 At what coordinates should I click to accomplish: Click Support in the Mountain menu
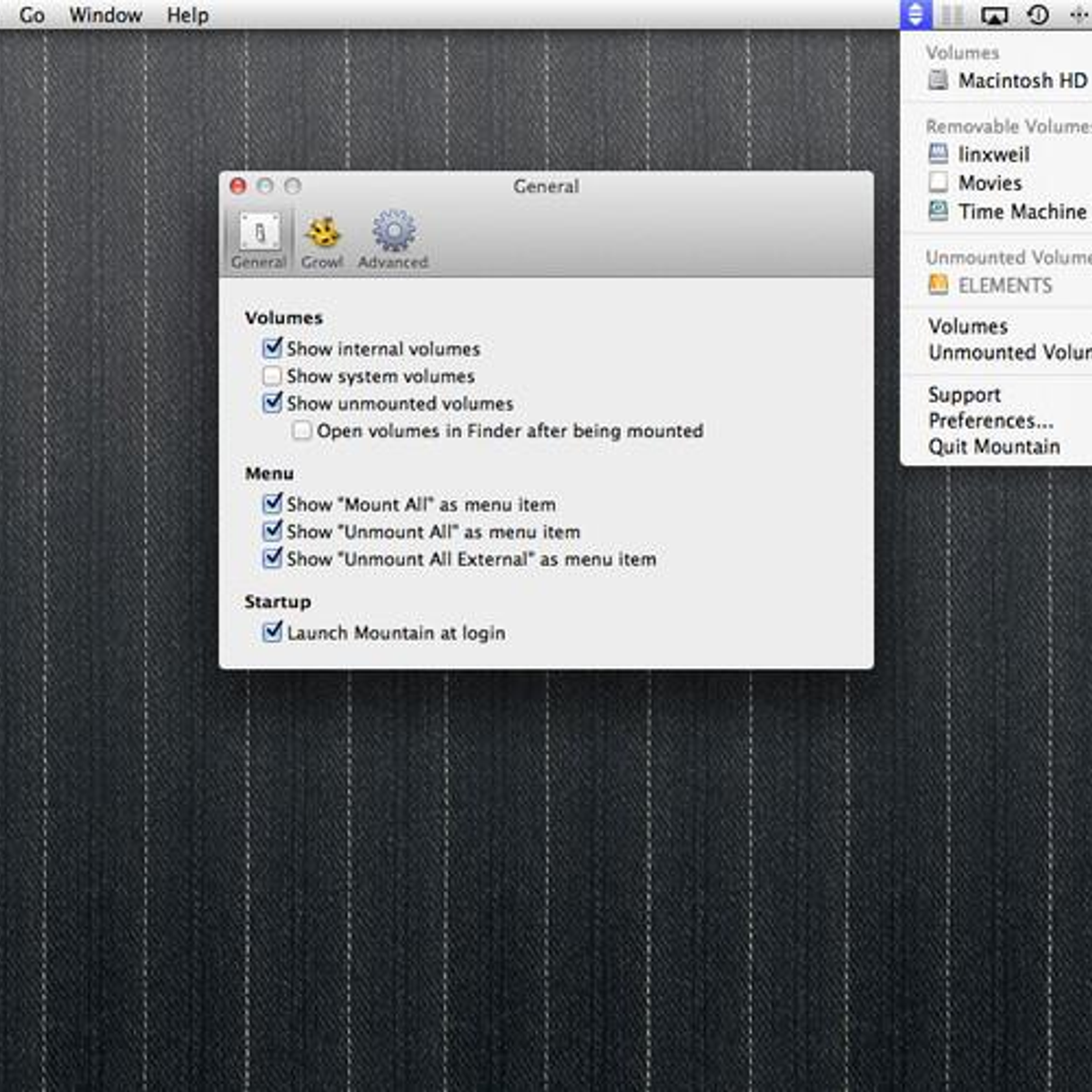tap(964, 395)
